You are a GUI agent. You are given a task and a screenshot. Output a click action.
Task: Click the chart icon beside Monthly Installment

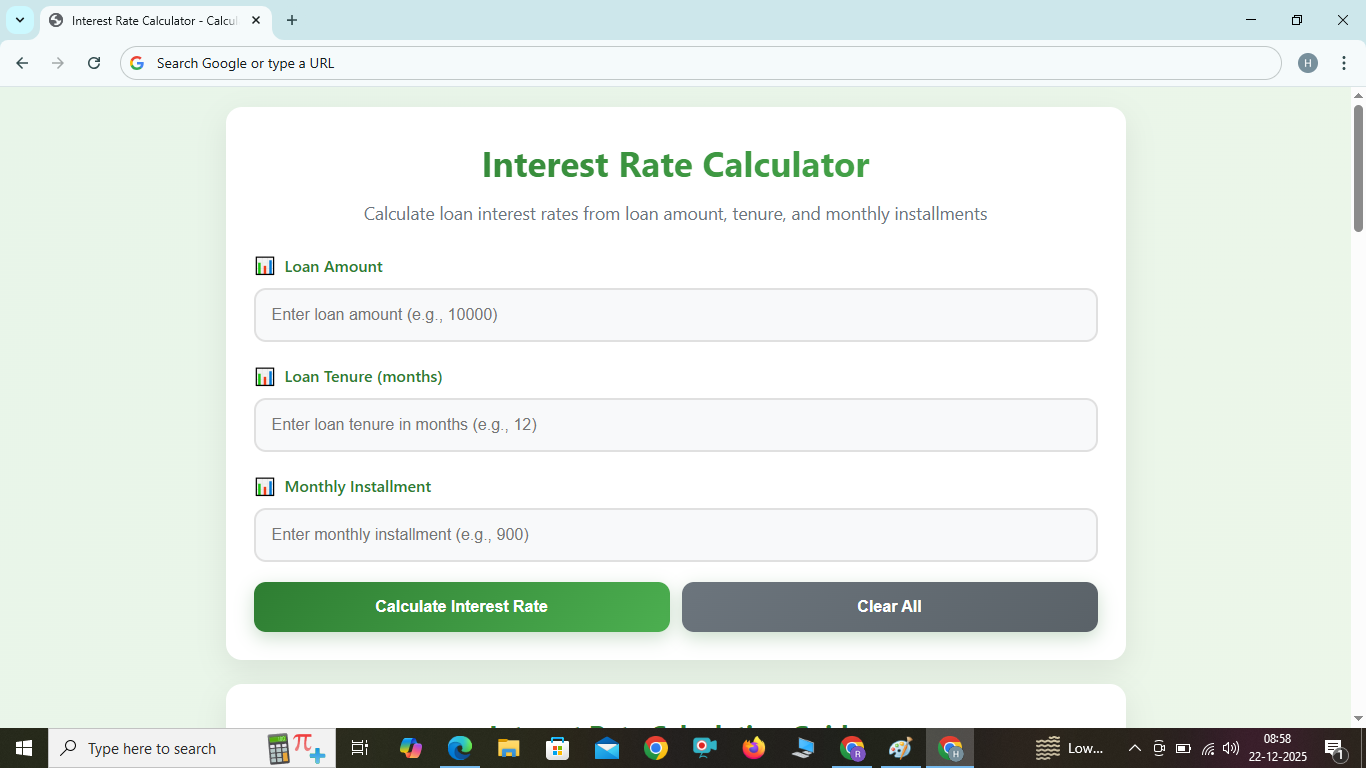pos(265,487)
